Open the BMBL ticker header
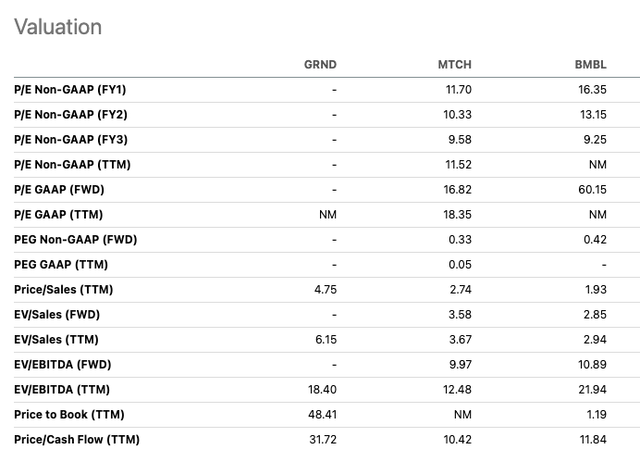 (590, 64)
